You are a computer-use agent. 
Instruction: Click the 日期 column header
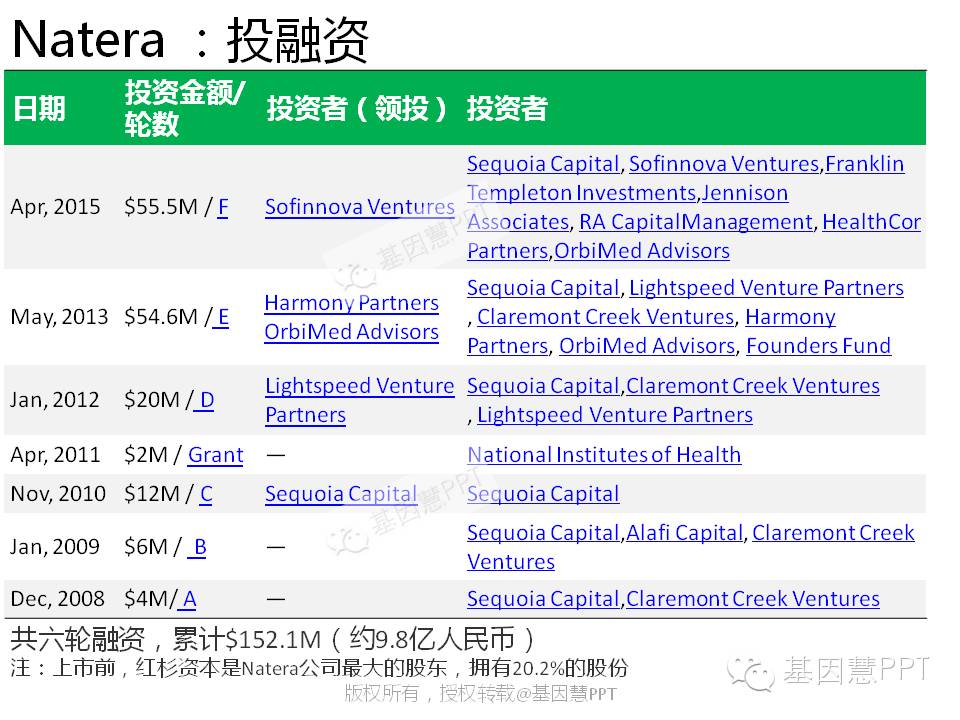click(x=38, y=109)
